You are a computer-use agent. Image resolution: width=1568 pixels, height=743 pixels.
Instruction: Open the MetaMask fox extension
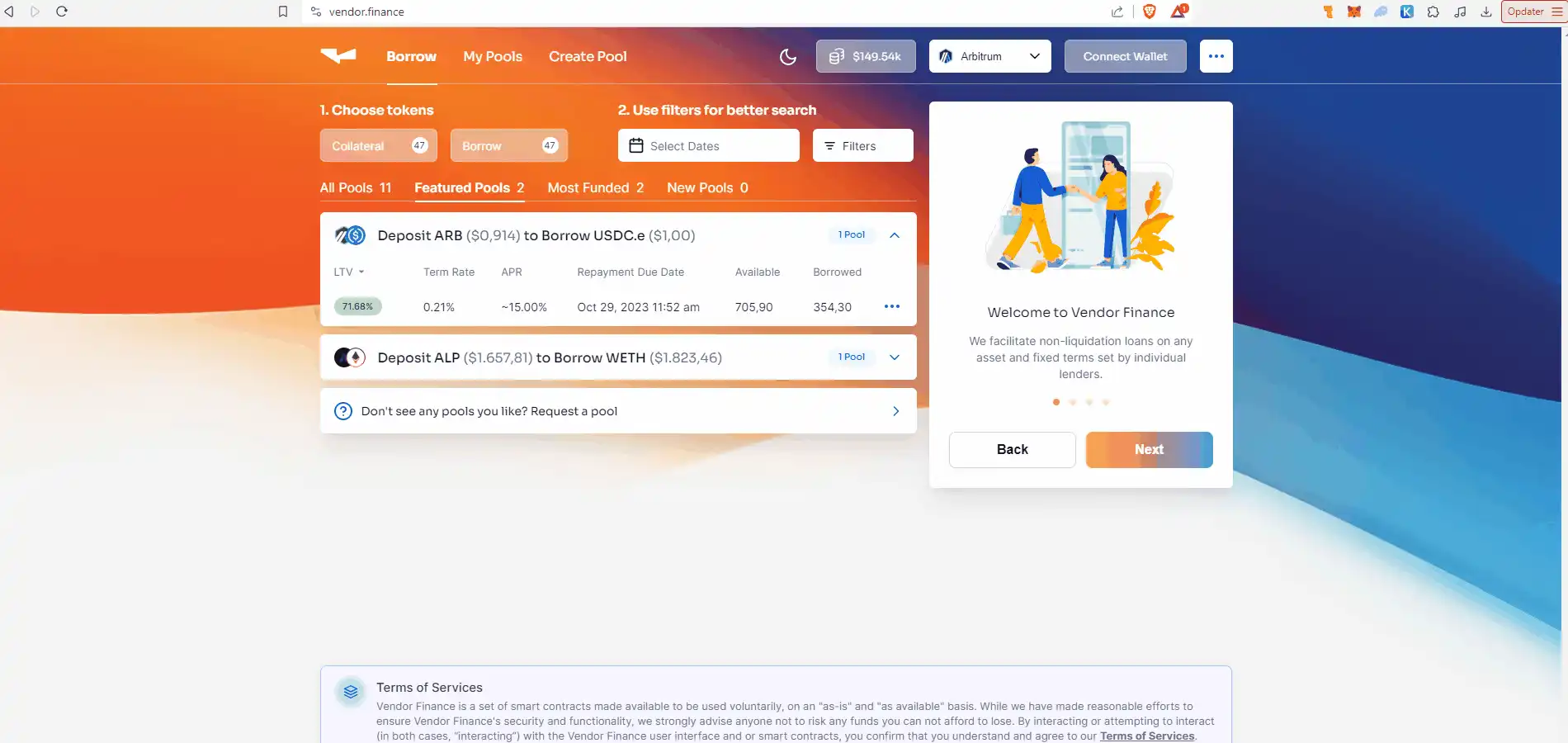click(x=1354, y=12)
